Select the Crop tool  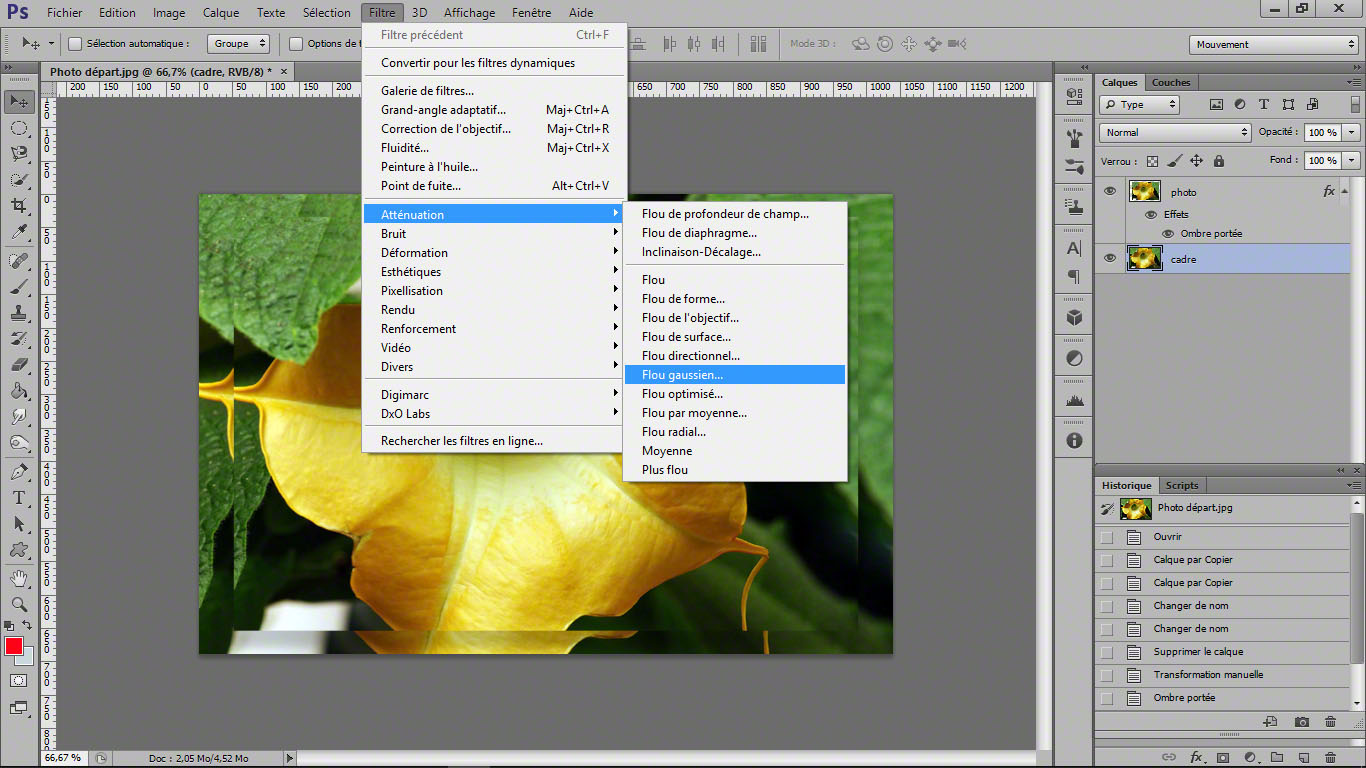19,206
